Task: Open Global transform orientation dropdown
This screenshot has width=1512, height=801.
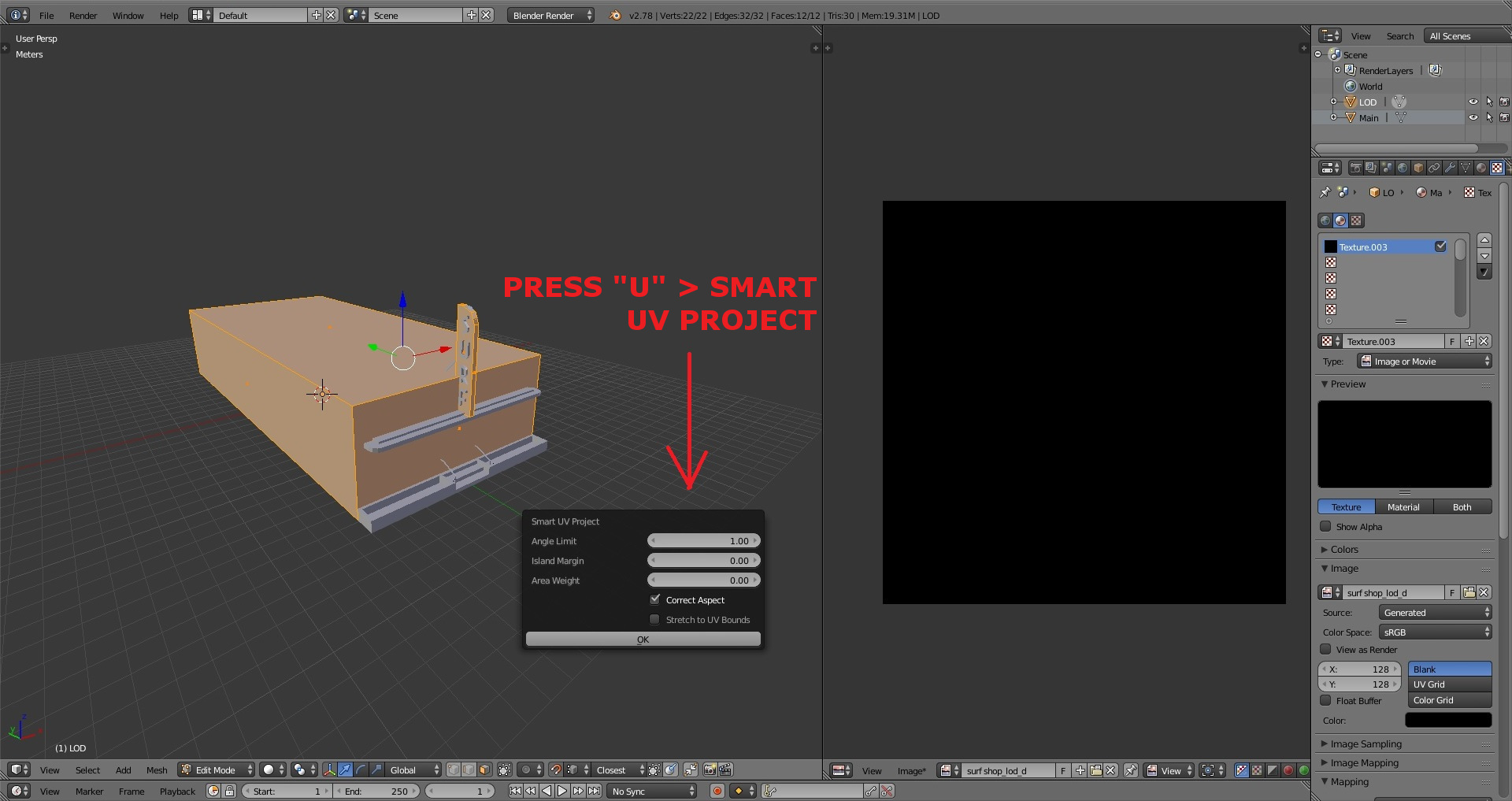Action: pyautogui.click(x=413, y=769)
